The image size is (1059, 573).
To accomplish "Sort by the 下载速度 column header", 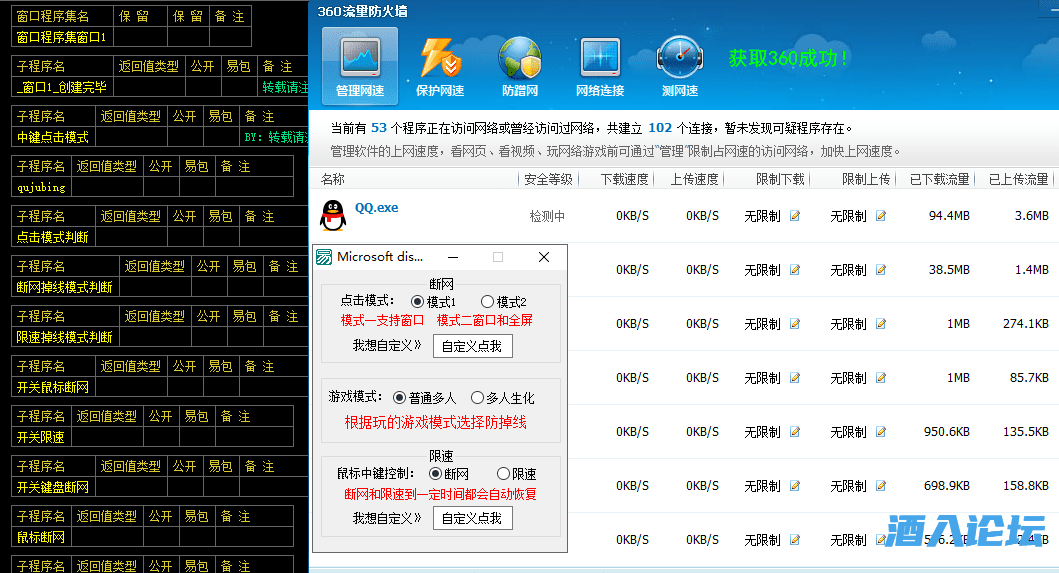I will tap(624, 179).
